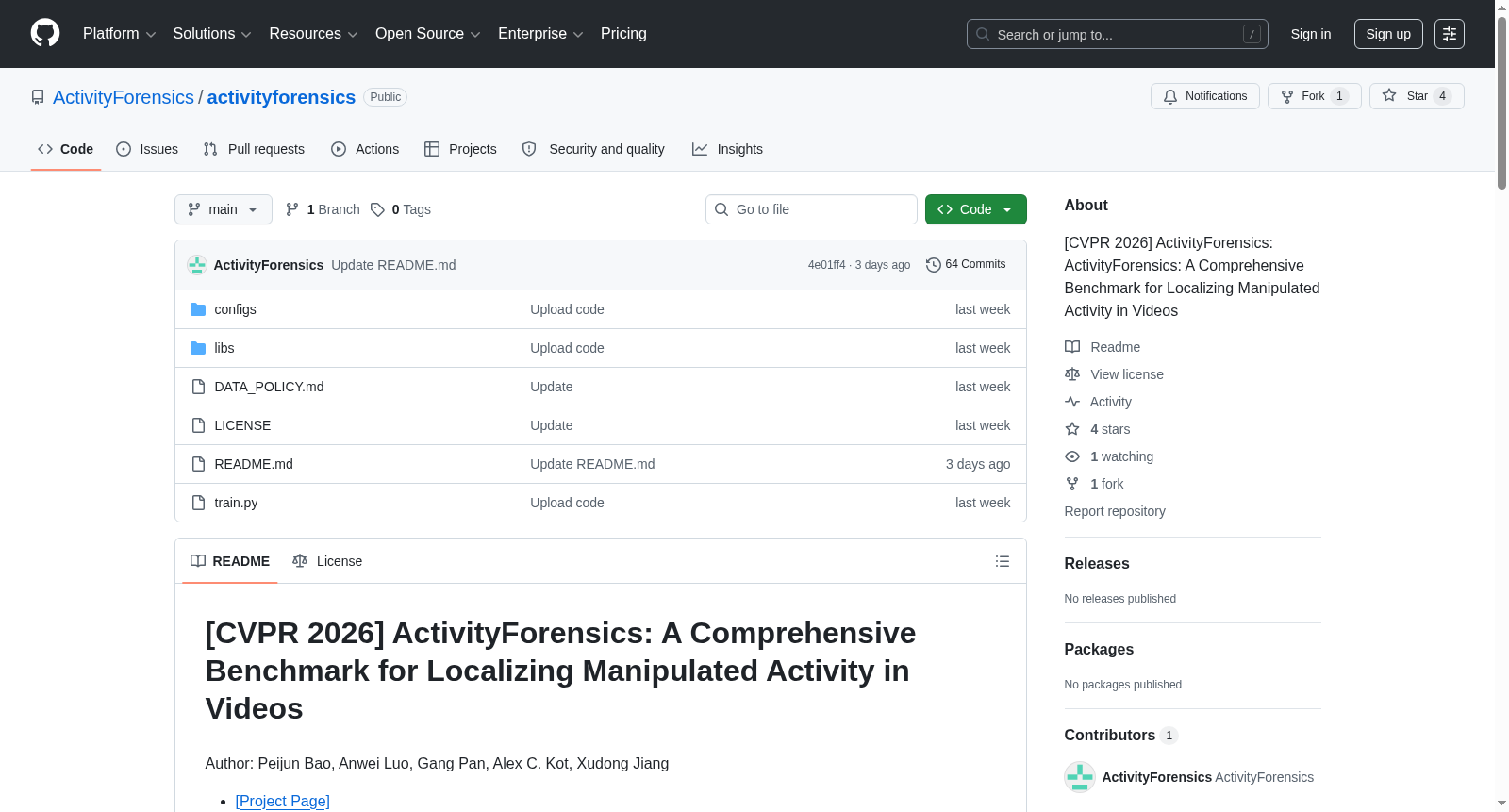Follow the Project Page link

283,801
